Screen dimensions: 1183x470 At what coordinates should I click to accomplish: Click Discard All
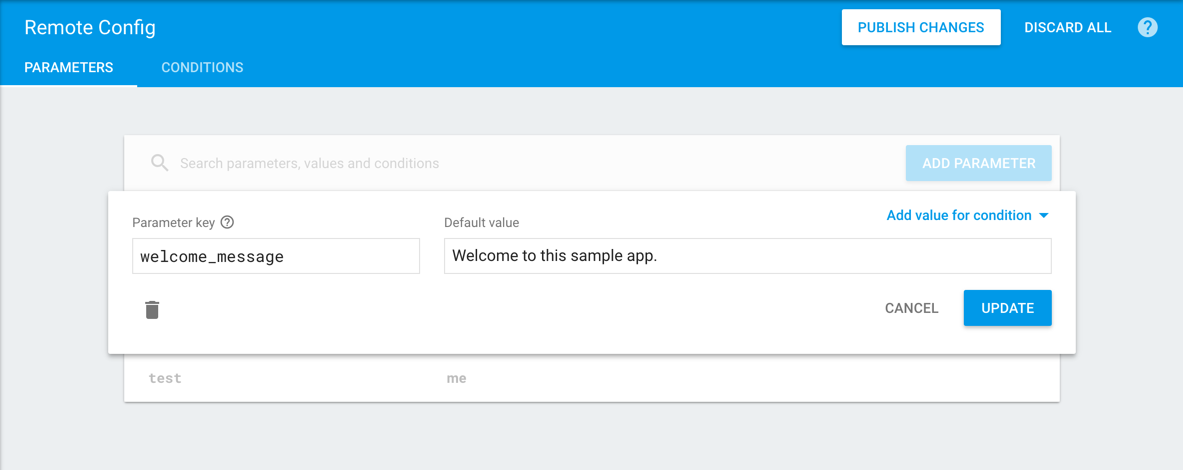pos(1067,28)
